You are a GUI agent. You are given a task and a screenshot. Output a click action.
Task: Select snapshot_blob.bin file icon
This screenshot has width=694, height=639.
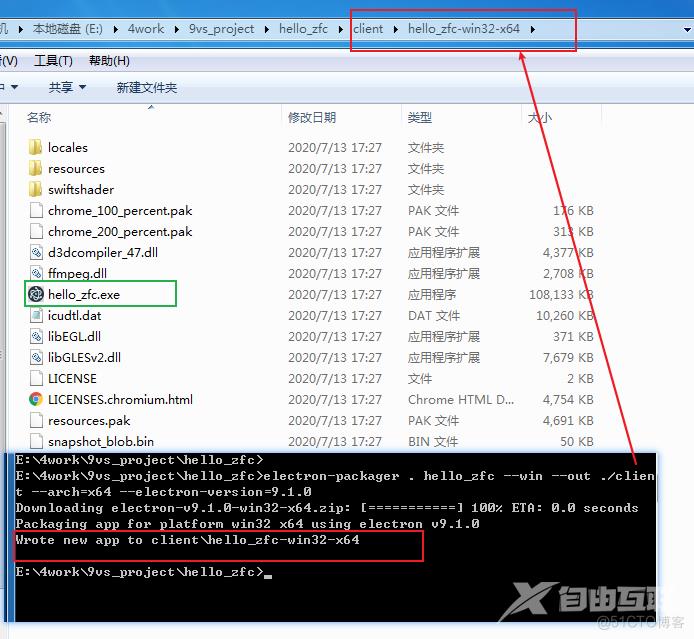[36, 441]
